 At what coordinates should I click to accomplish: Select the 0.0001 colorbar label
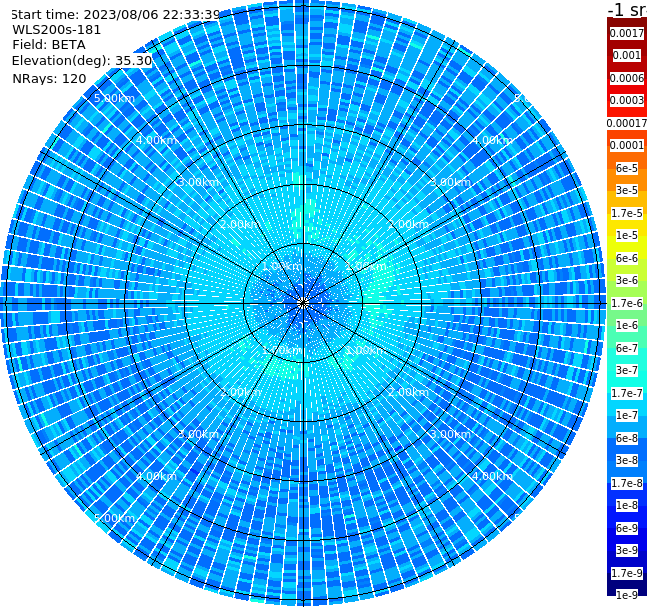[x=627, y=145]
